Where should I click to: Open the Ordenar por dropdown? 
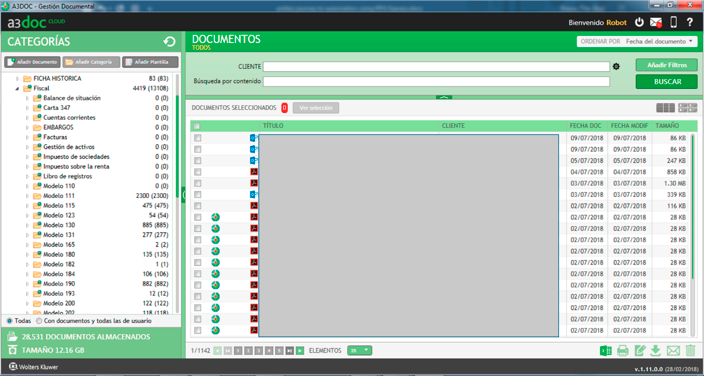click(x=637, y=41)
